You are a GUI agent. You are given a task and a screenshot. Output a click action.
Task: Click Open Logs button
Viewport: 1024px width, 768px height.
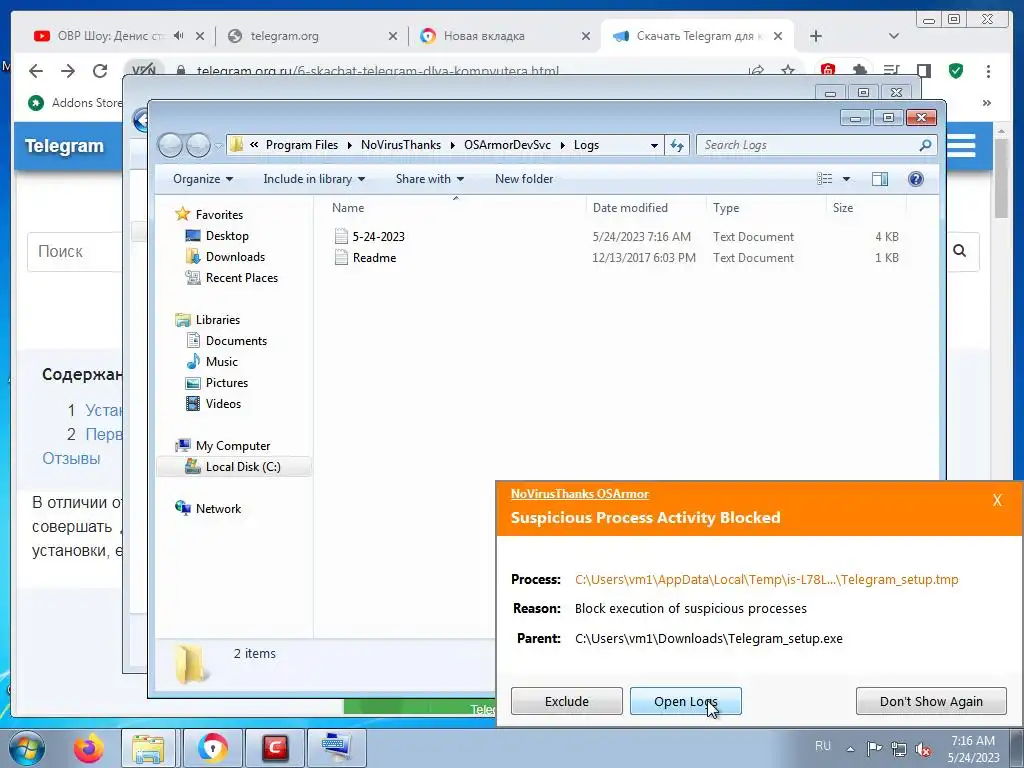click(x=686, y=701)
